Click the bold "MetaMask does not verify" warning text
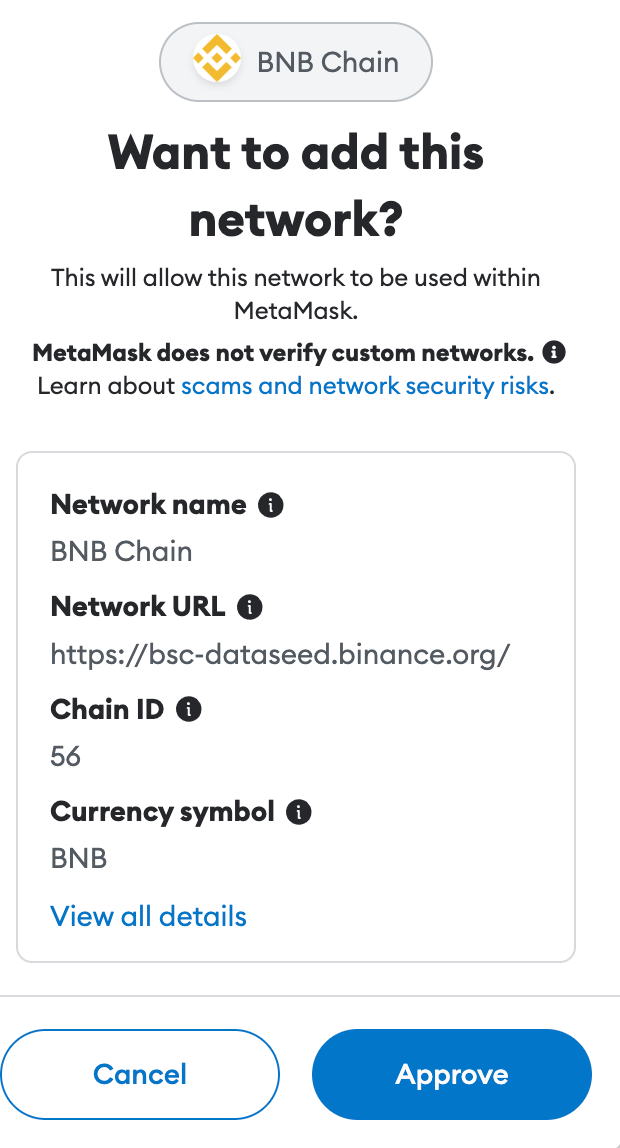 (x=284, y=353)
